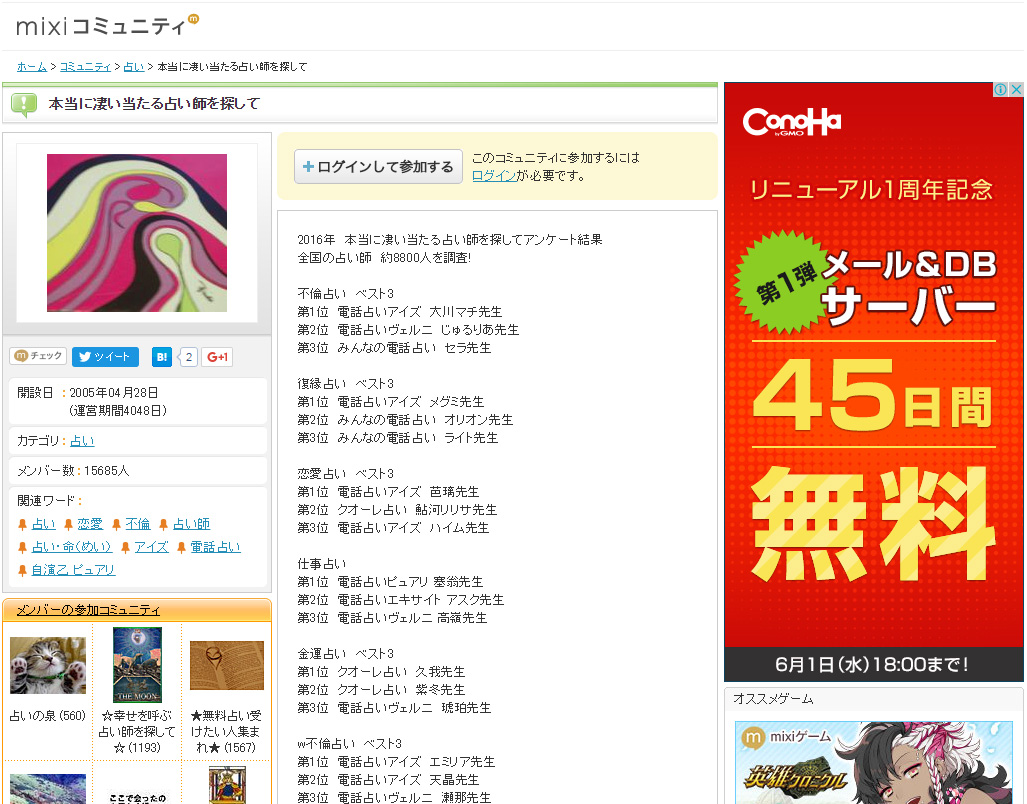This screenshot has width=1027, height=804.
Task: Open related word 電話占い tag
Action: coord(215,547)
